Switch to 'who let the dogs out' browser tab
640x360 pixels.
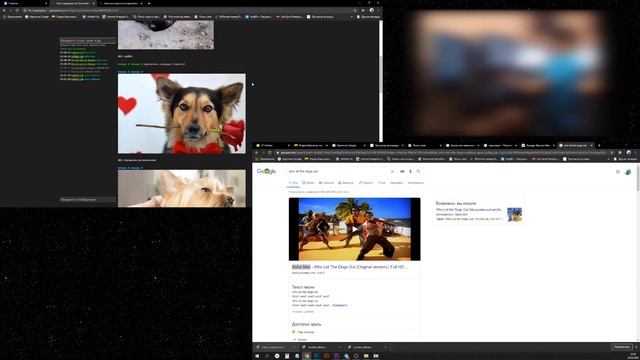click(576, 145)
